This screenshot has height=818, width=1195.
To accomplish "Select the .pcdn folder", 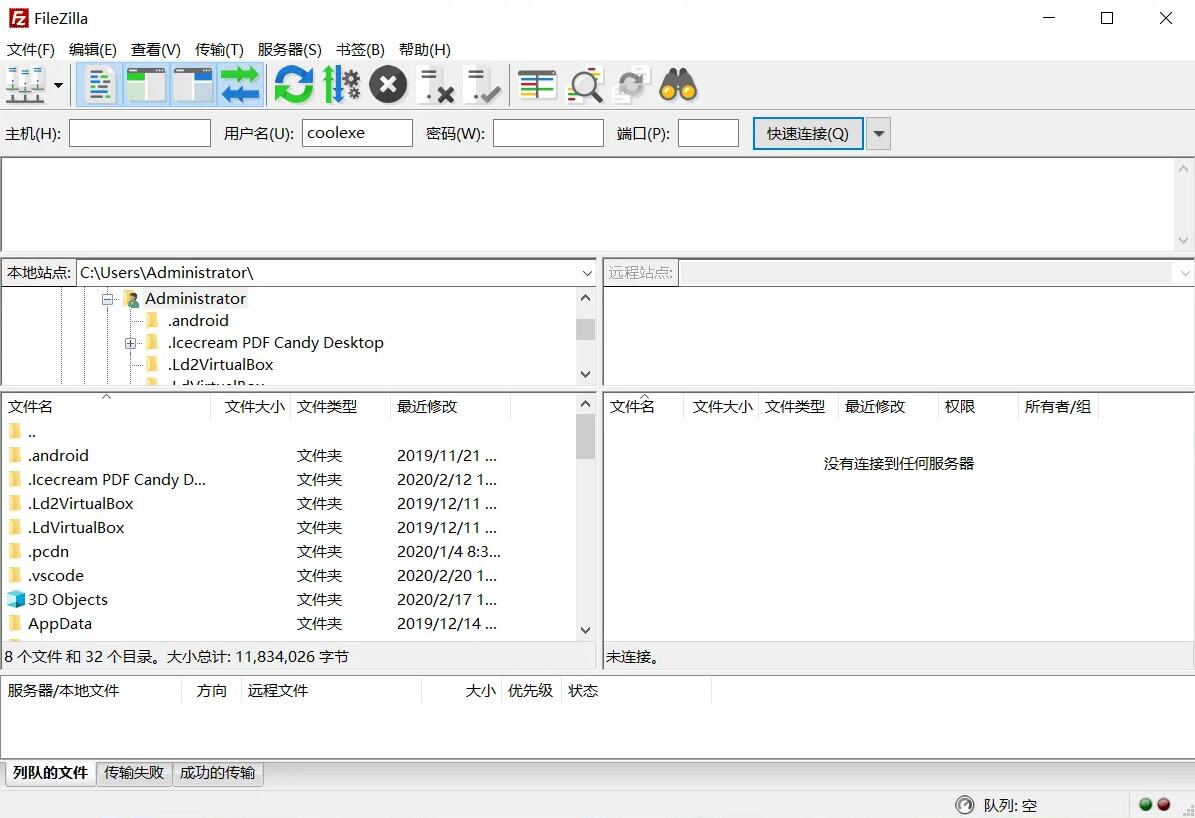I will coord(290,552).
